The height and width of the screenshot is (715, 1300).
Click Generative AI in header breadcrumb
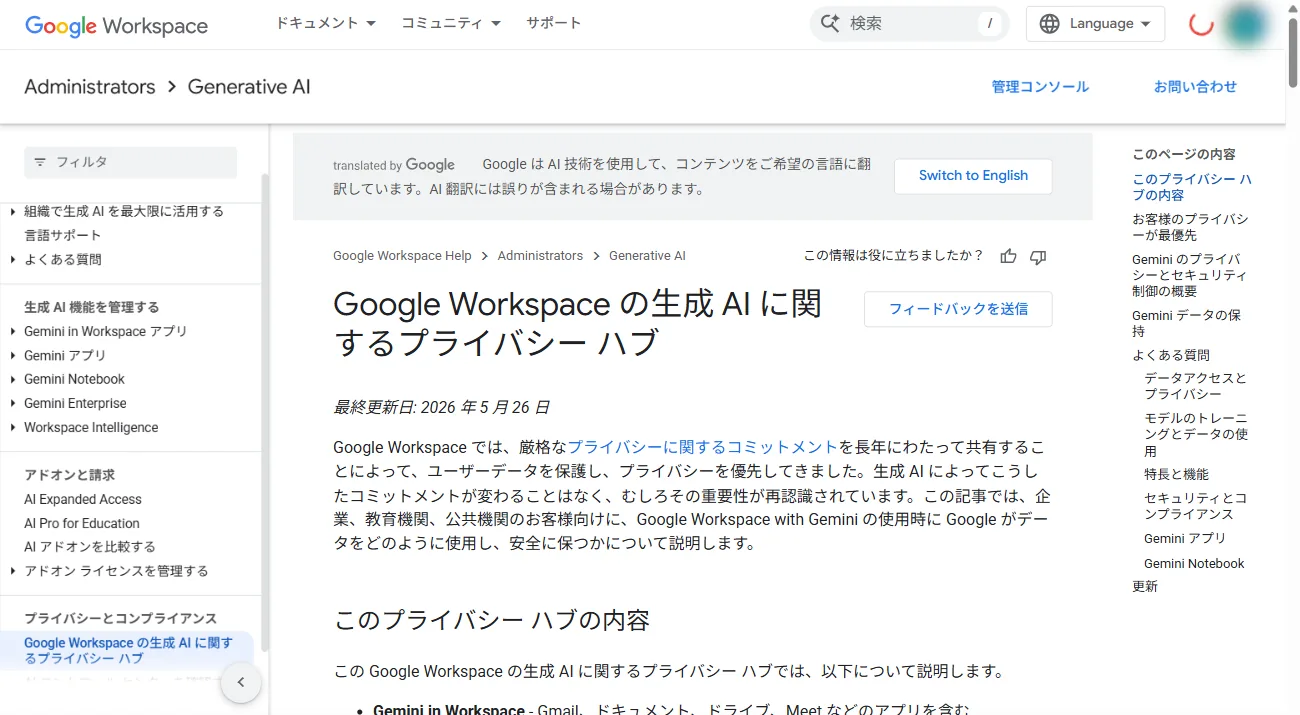click(249, 87)
